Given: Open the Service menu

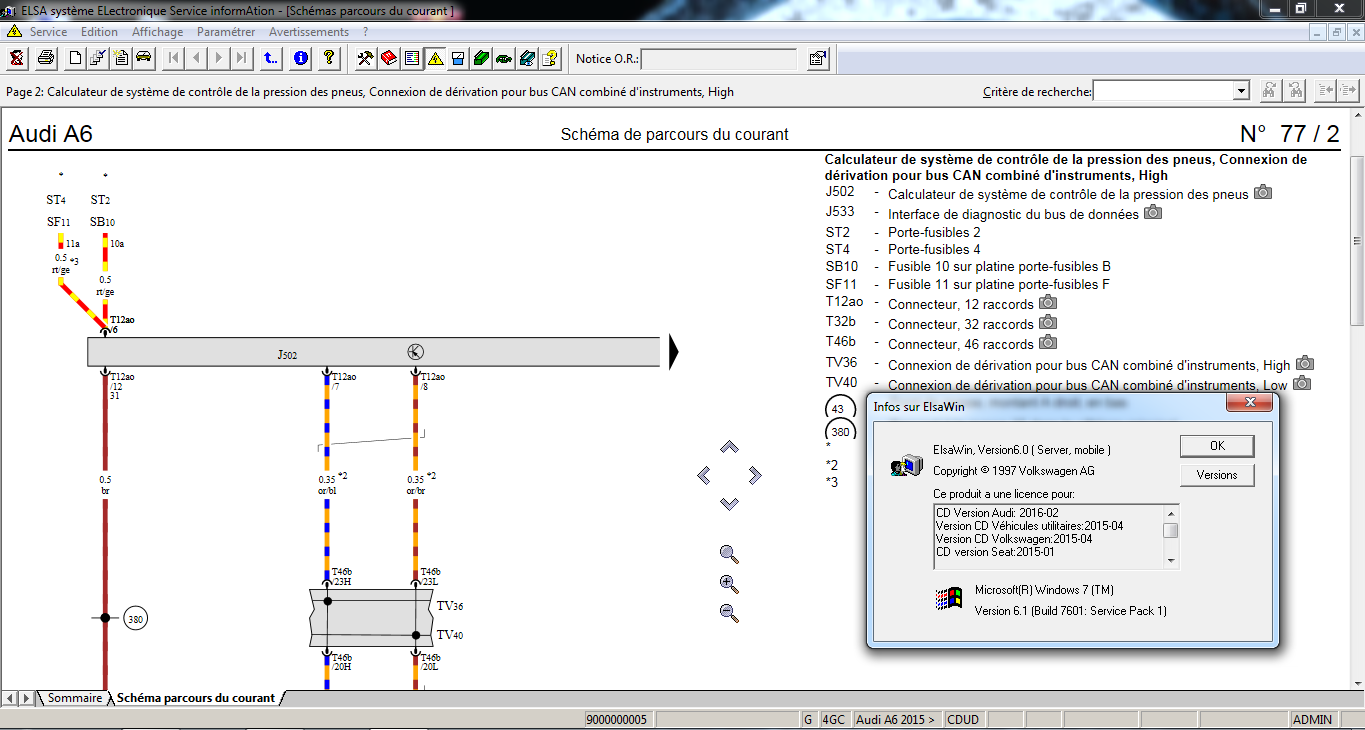Looking at the screenshot, I should coord(48,32).
